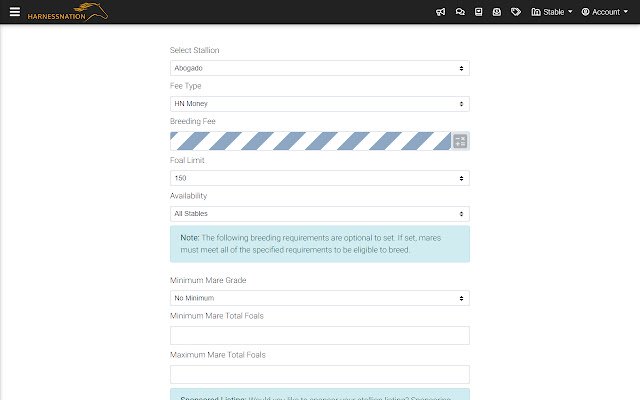The height and width of the screenshot is (400, 640).
Task: Click the "Breeding Fee" label
Action: (x=193, y=121)
